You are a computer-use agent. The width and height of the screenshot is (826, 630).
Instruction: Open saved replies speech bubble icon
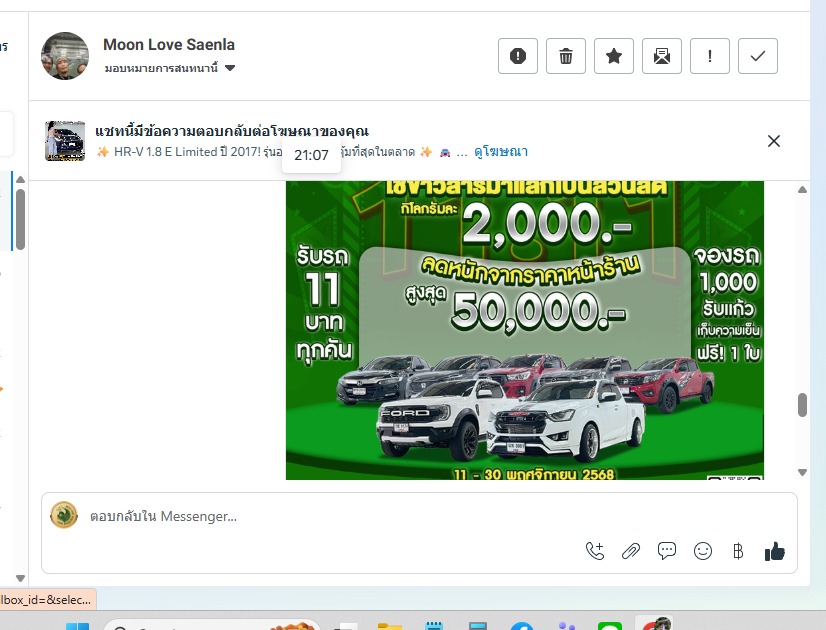point(666,551)
